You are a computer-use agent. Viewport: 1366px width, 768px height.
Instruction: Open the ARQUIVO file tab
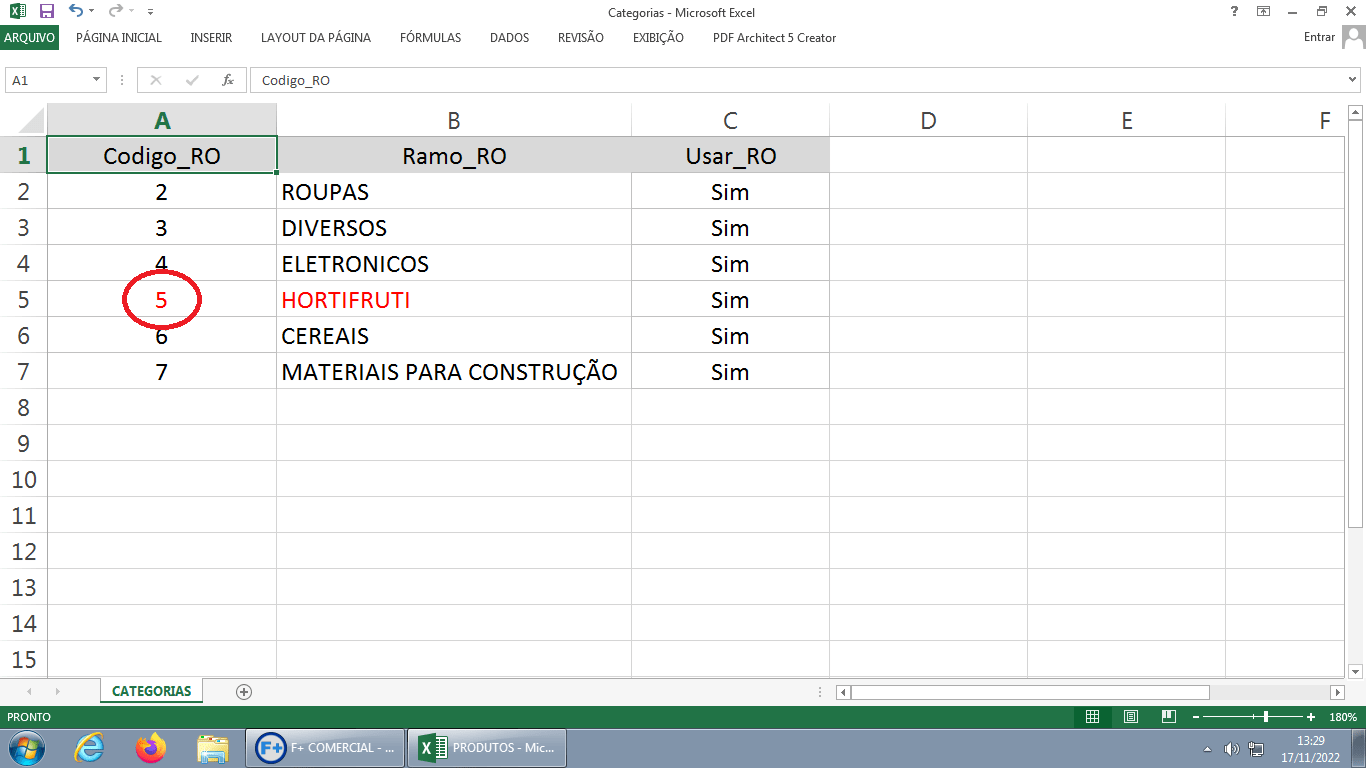(x=30, y=37)
